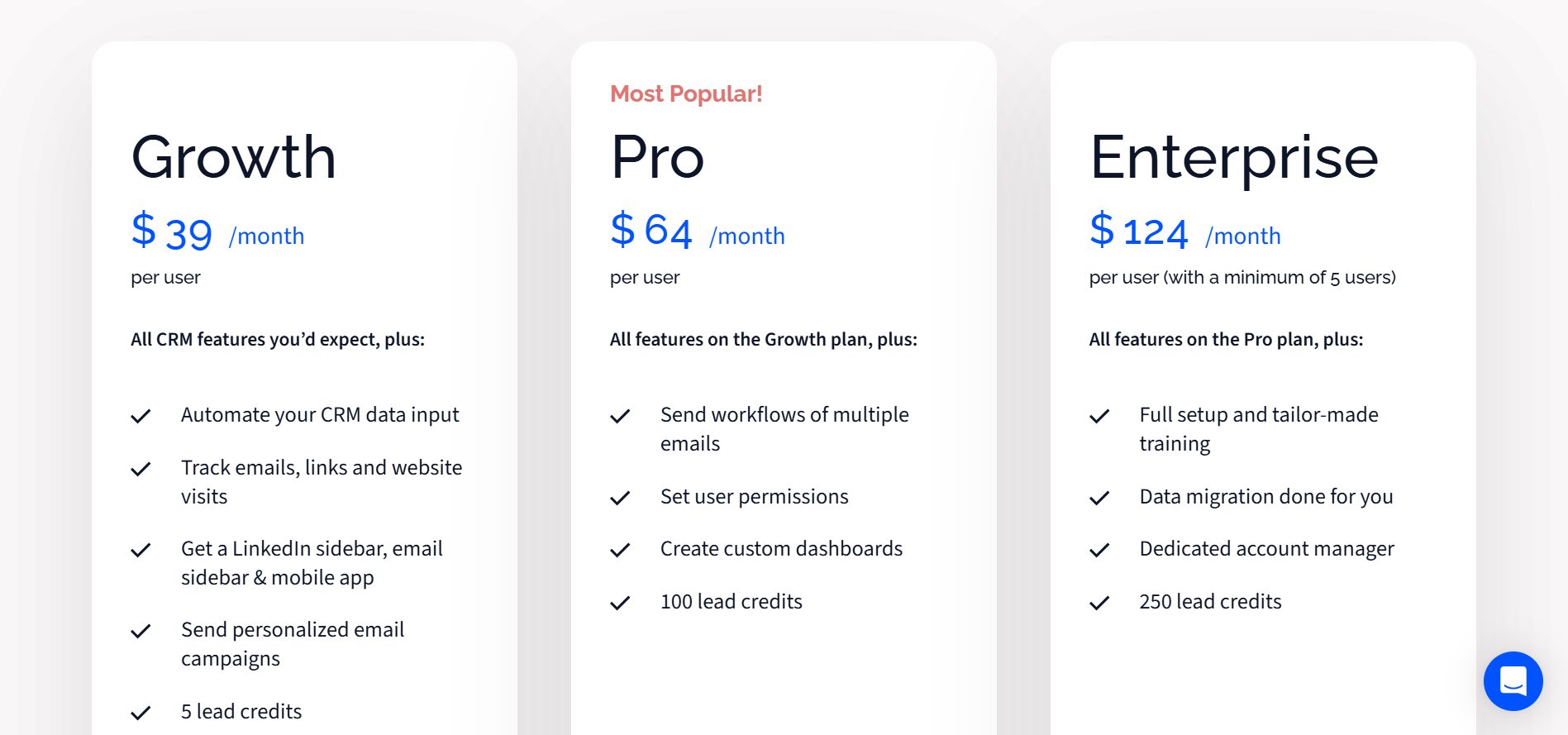The image size is (1568, 735).
Task: Click checkmark next to 250 lead credits
Action: 1099,603
